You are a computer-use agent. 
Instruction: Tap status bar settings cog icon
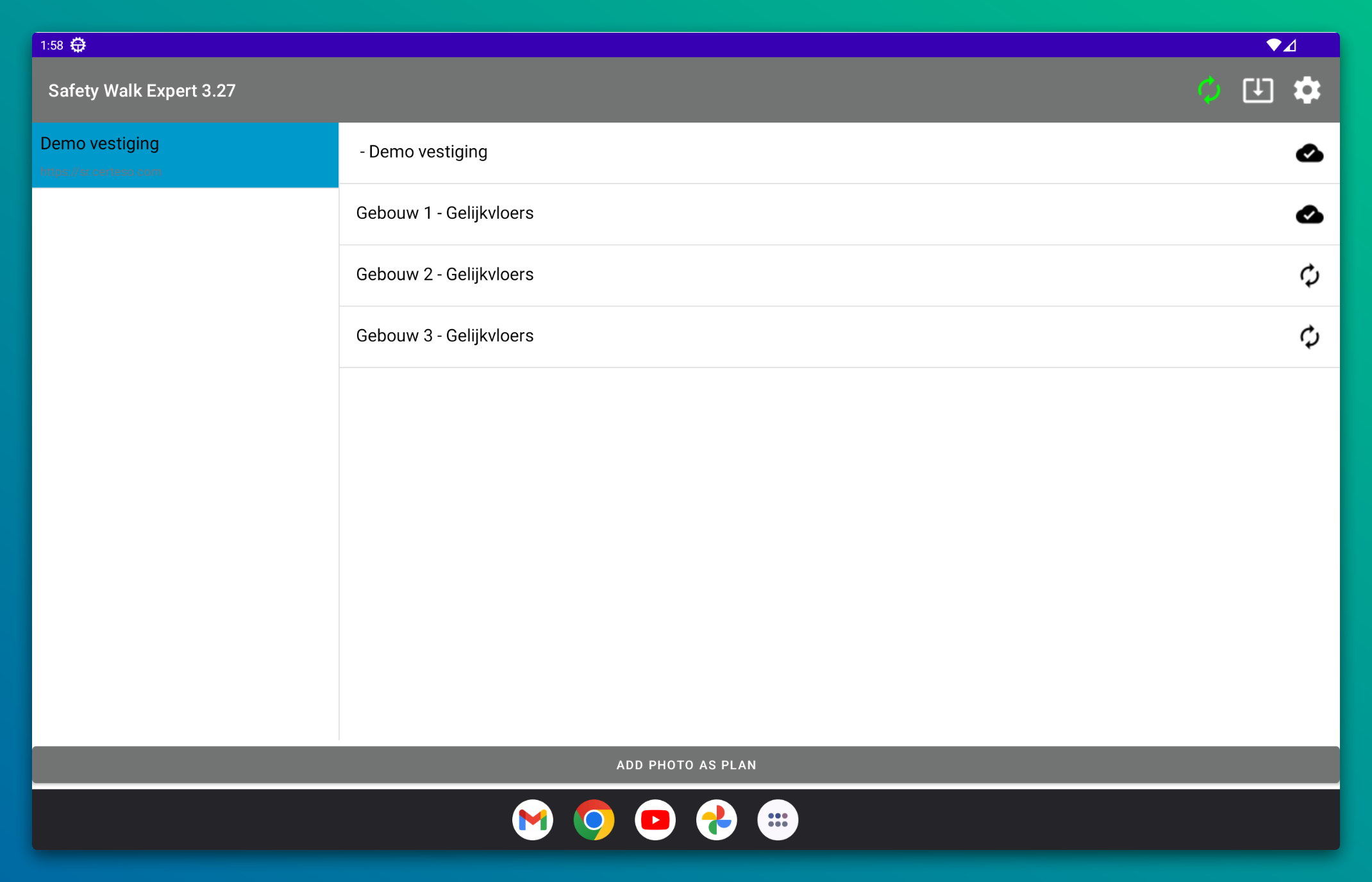tap(78, 45)
